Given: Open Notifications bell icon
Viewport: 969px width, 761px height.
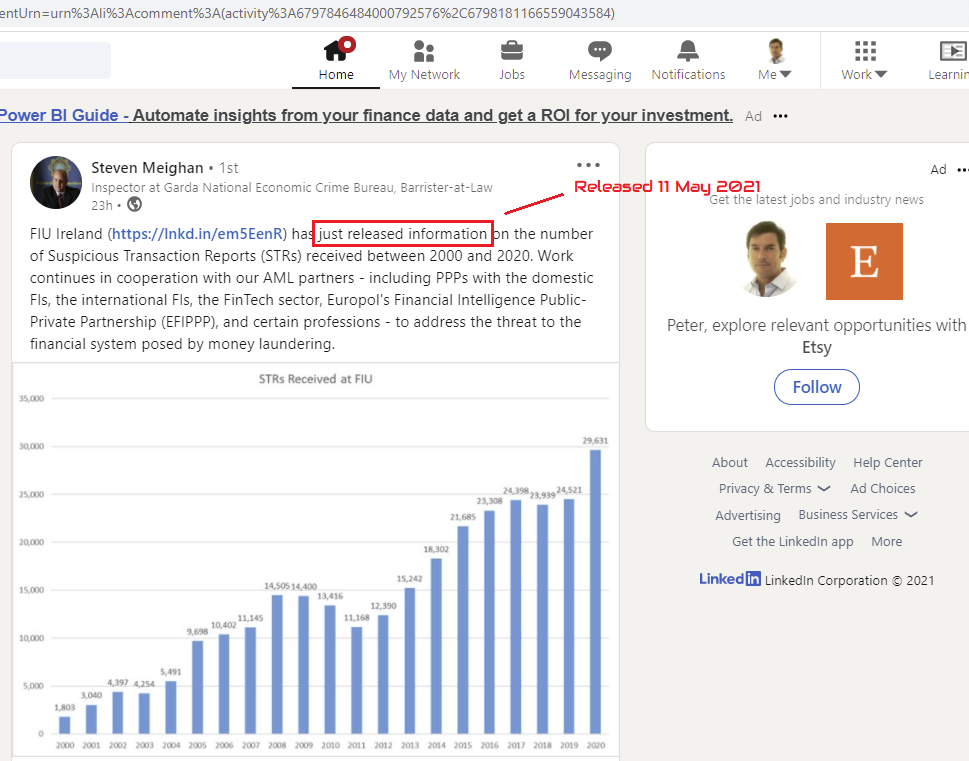Looking at the screenshot, I should [688, 51].
